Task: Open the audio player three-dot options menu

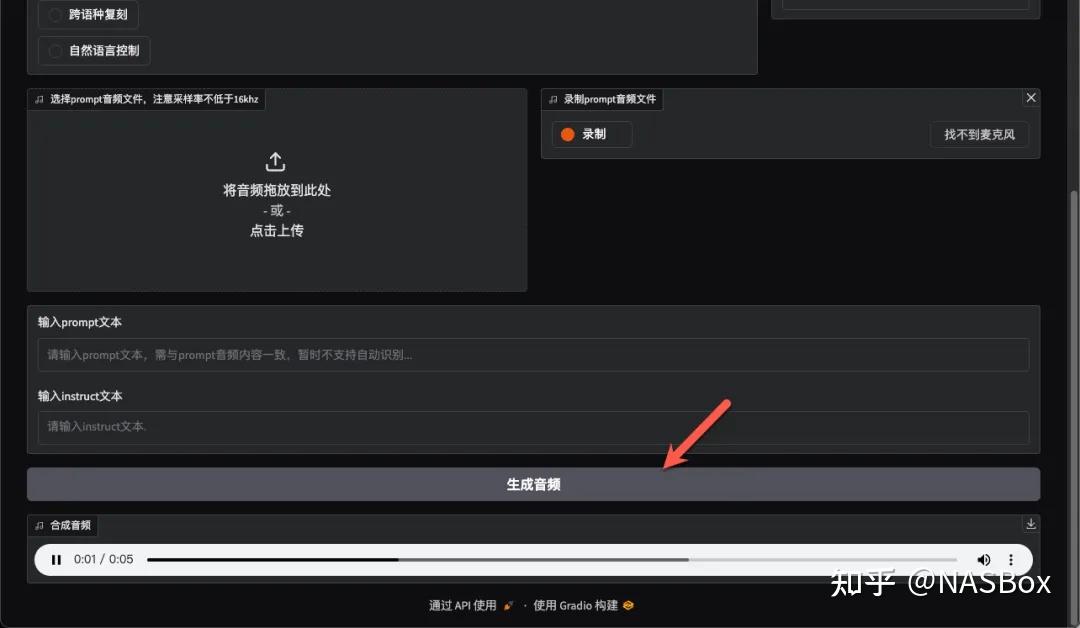Action: click(x=1011, y=560)
